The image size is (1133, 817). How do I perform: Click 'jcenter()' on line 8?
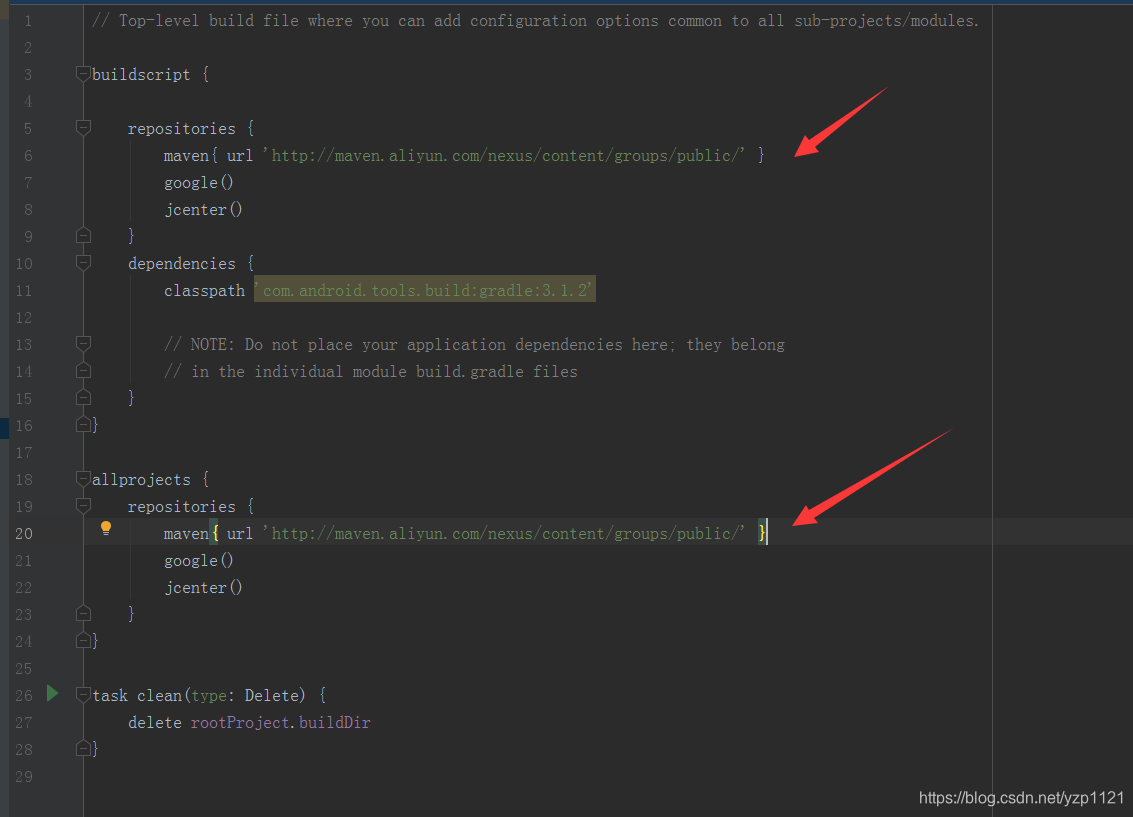[x=203, y=209]
